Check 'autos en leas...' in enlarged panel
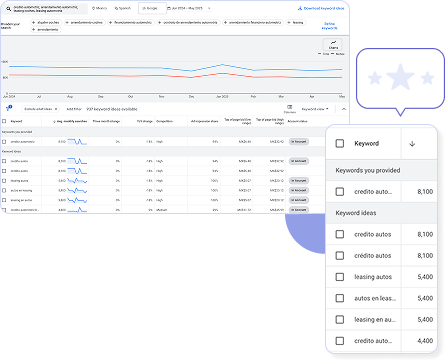This screenshot has width=446, height=362. [x=340, y=298]
